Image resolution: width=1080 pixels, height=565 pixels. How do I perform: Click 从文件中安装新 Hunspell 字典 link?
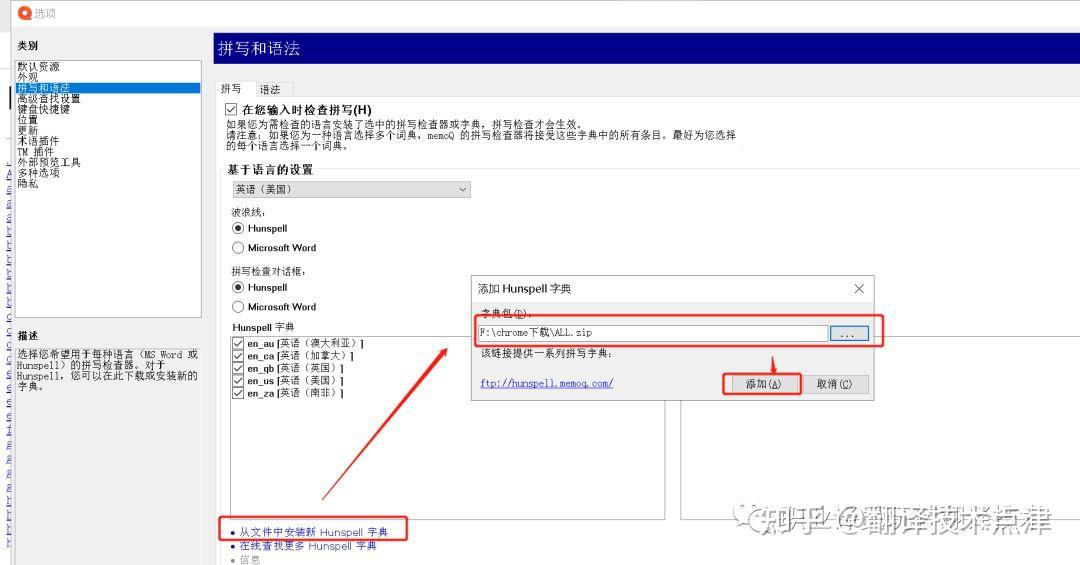tap(313, 532)
